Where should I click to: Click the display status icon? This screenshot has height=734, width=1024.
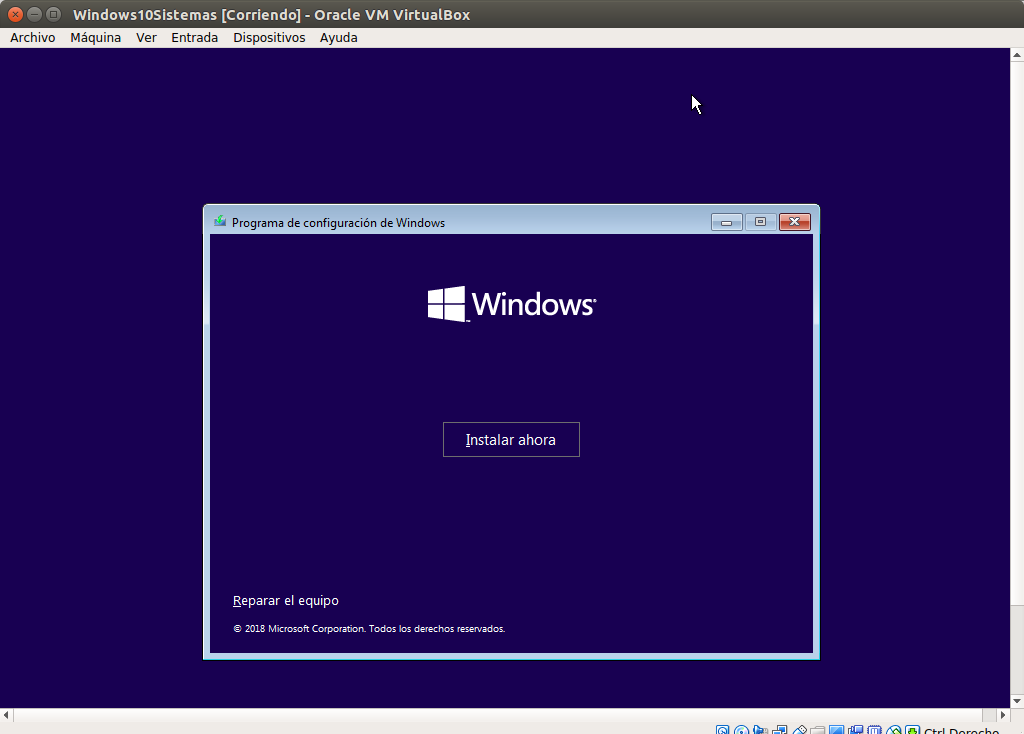pos(837,730)
